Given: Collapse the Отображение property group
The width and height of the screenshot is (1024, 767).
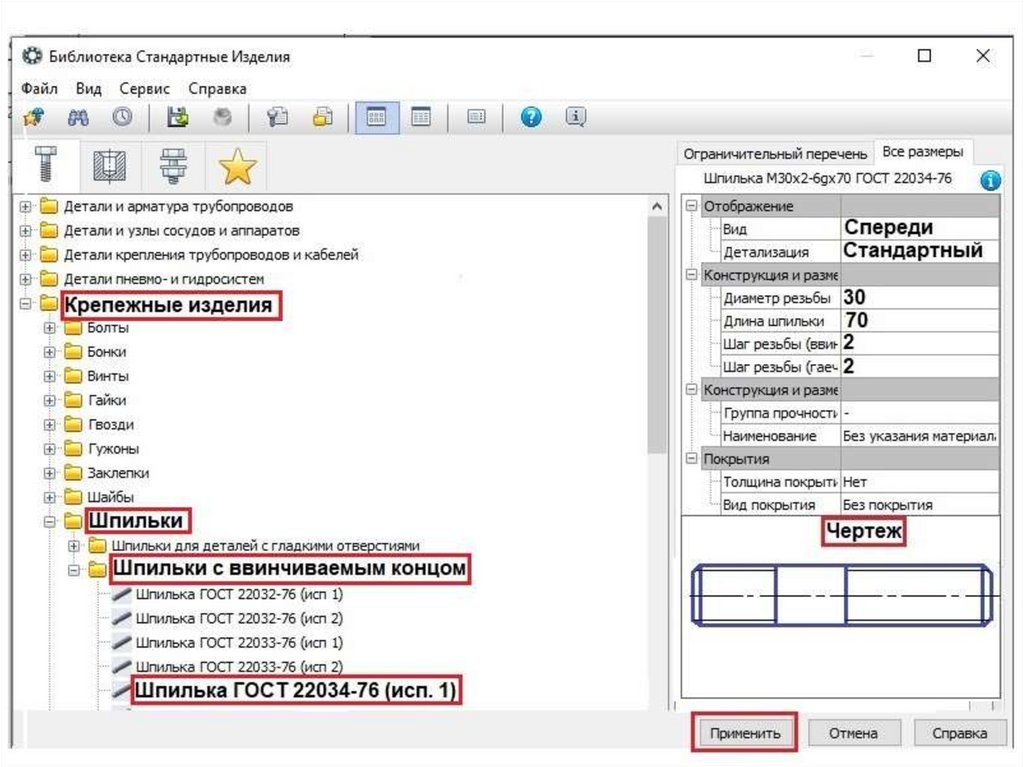Looking at the screenshot, I should point(690,206).
